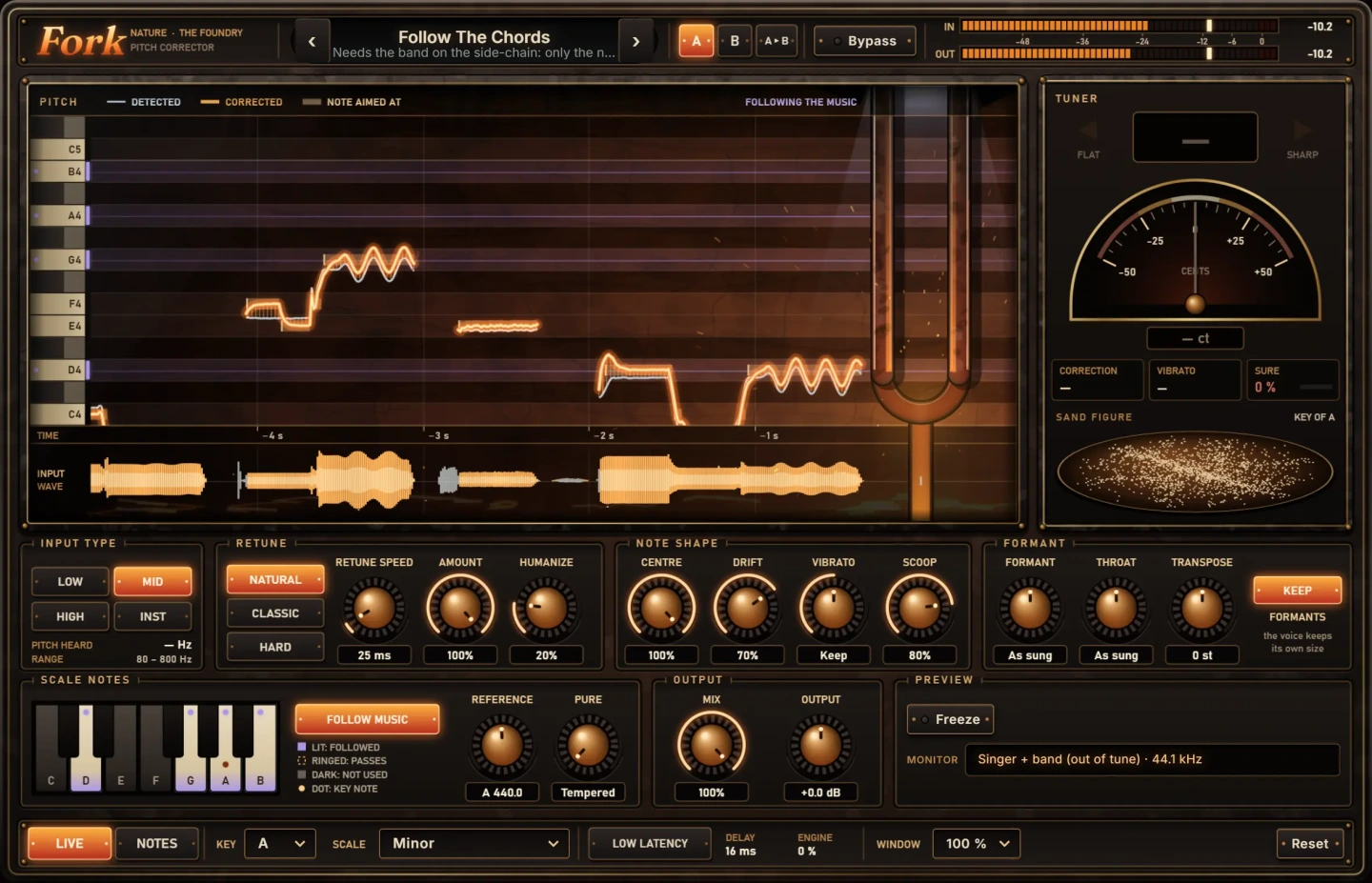Select Mid input type

152,581
